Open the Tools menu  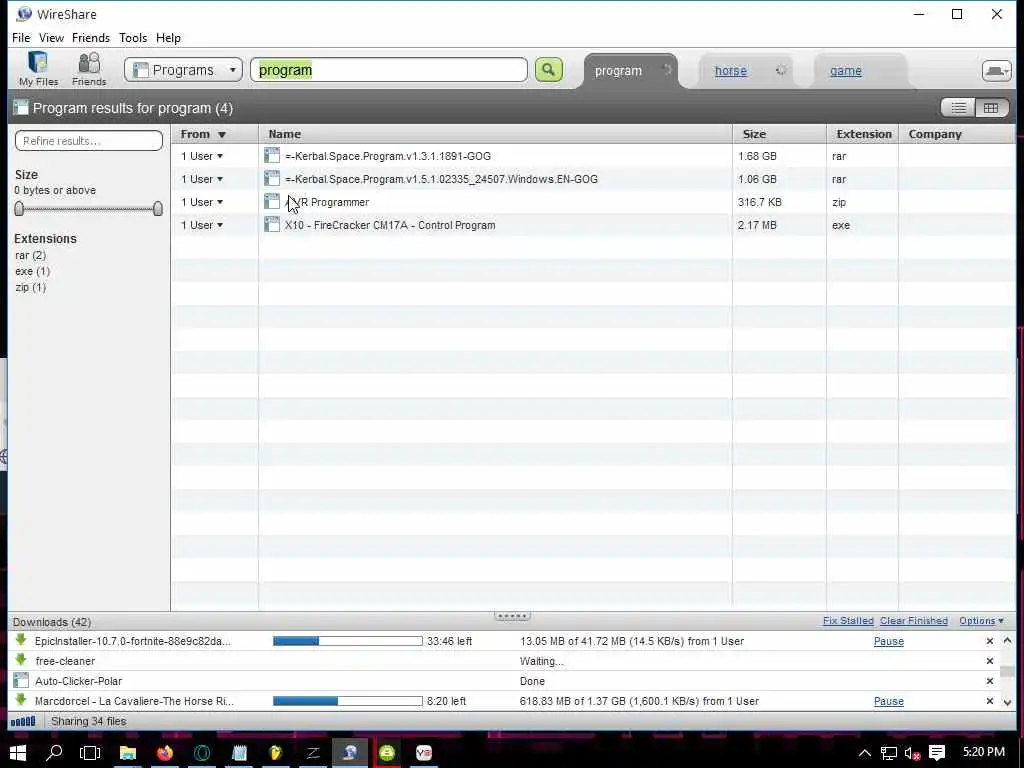click(x=133, y=38)
